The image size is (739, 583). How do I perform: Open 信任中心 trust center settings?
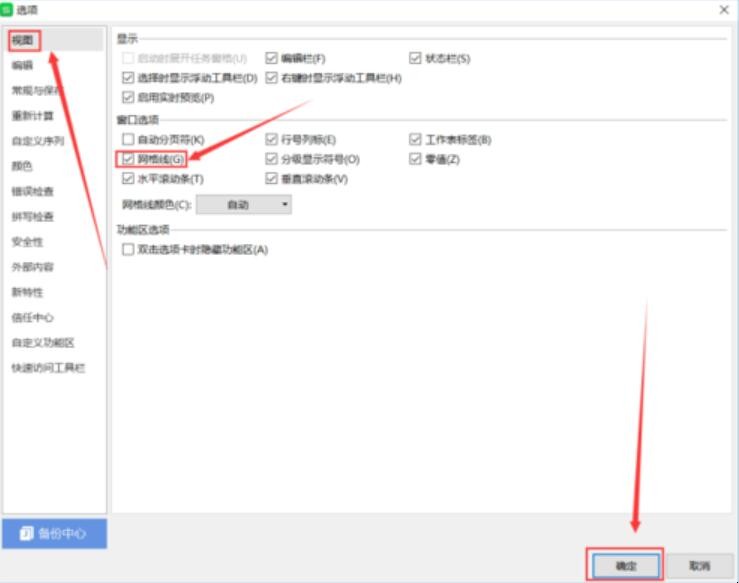(x=33, y=317)
